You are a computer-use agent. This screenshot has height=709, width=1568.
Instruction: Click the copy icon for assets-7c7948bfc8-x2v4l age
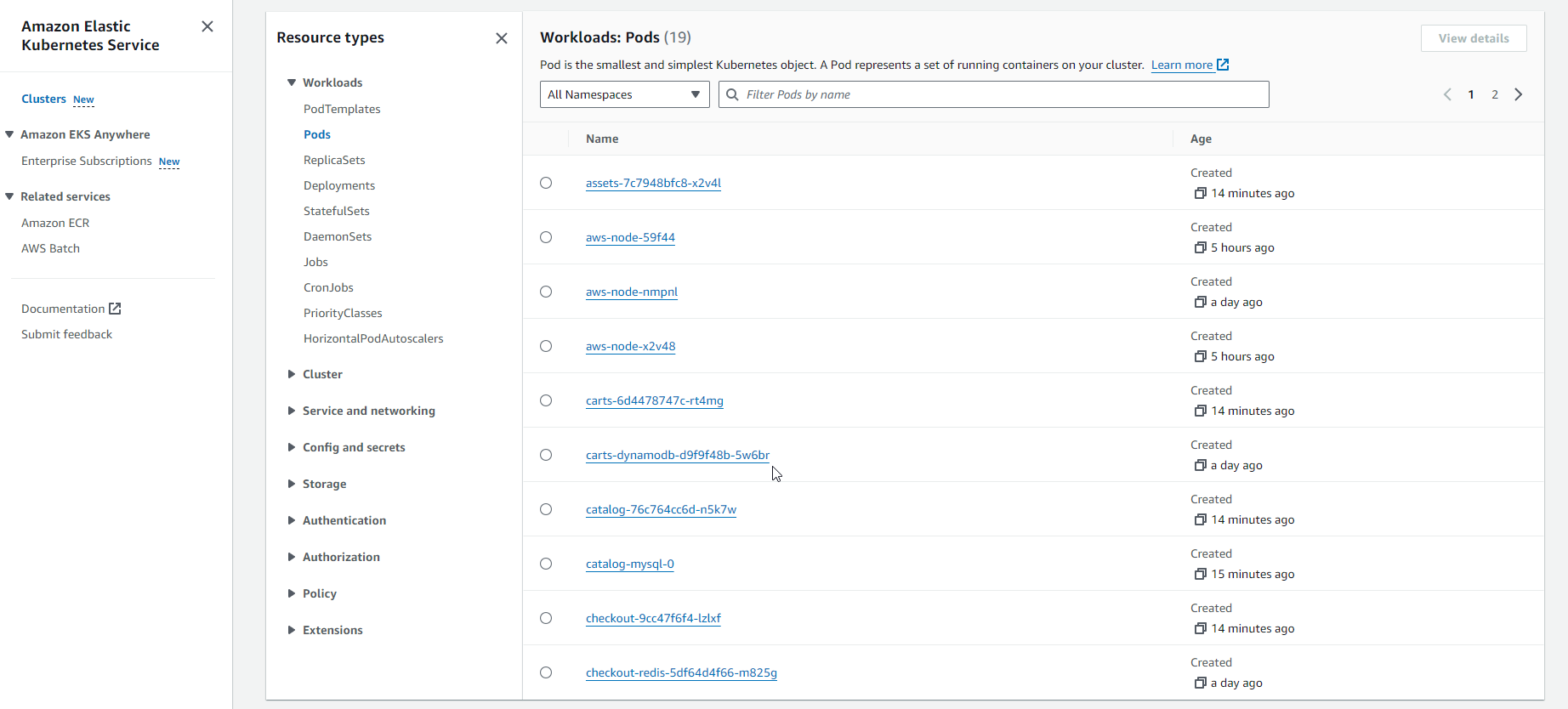tap(1200, 193)
